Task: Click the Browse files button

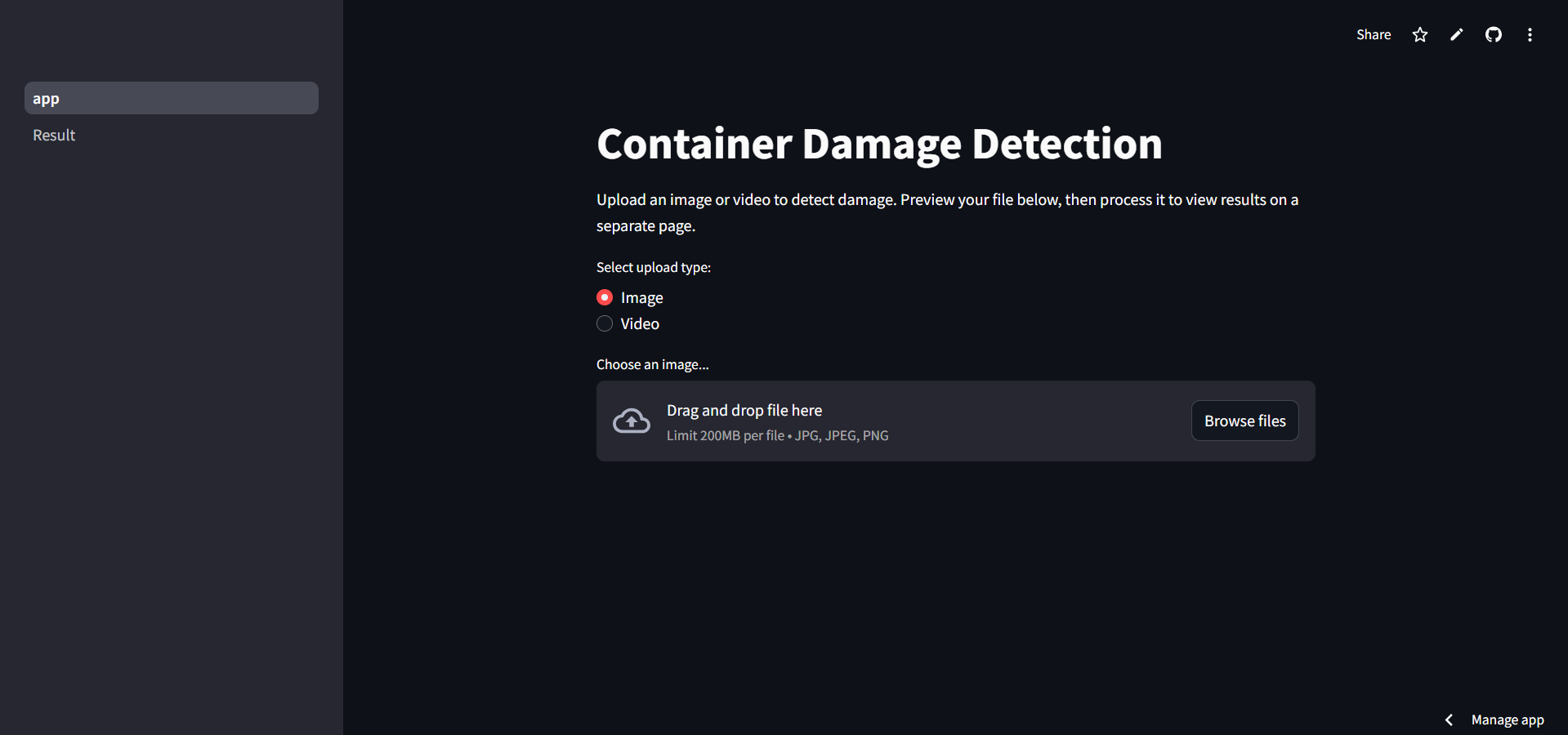Action: tap(1245, 421)
